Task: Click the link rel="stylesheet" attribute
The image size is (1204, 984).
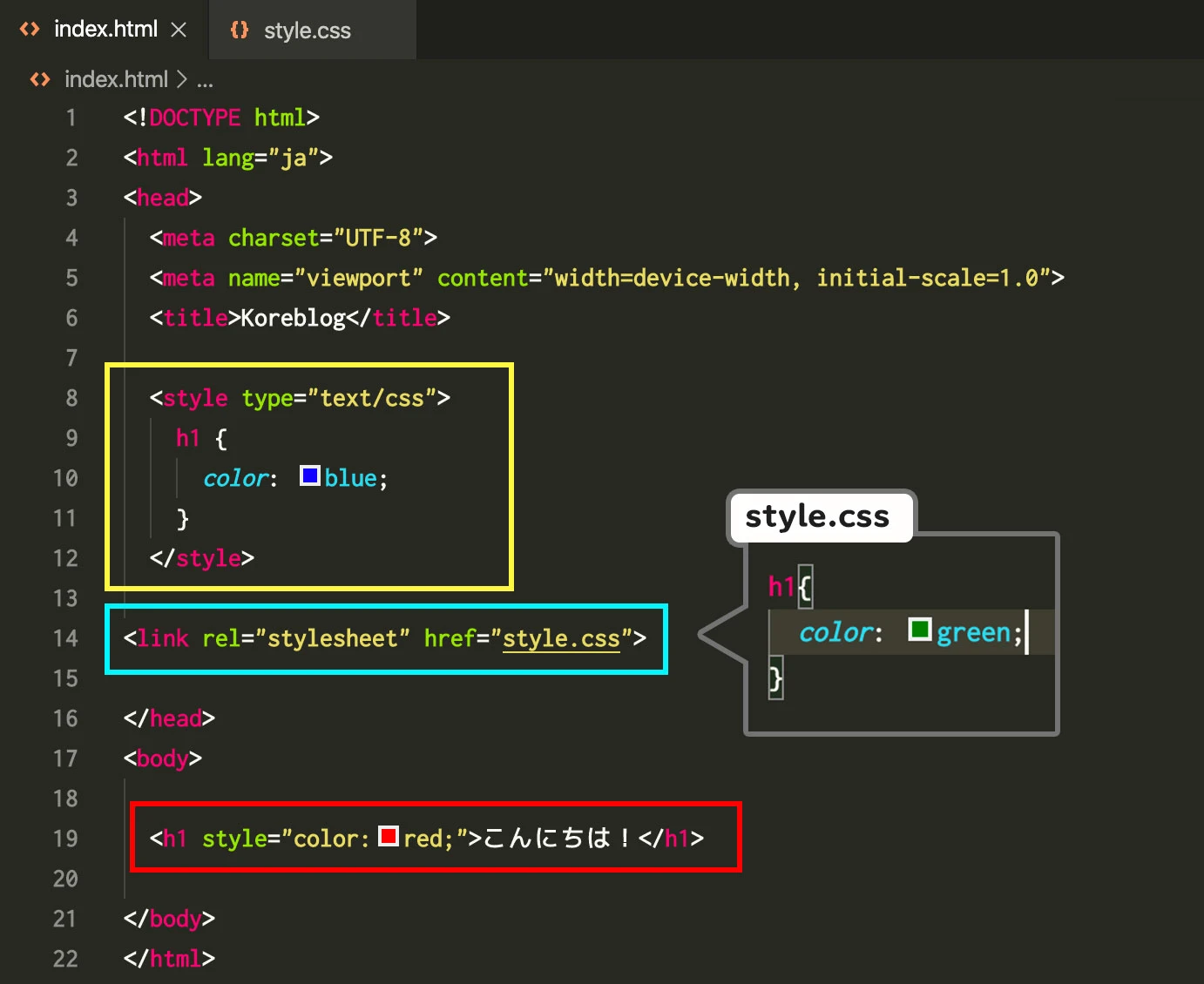Action: point(306,638)
